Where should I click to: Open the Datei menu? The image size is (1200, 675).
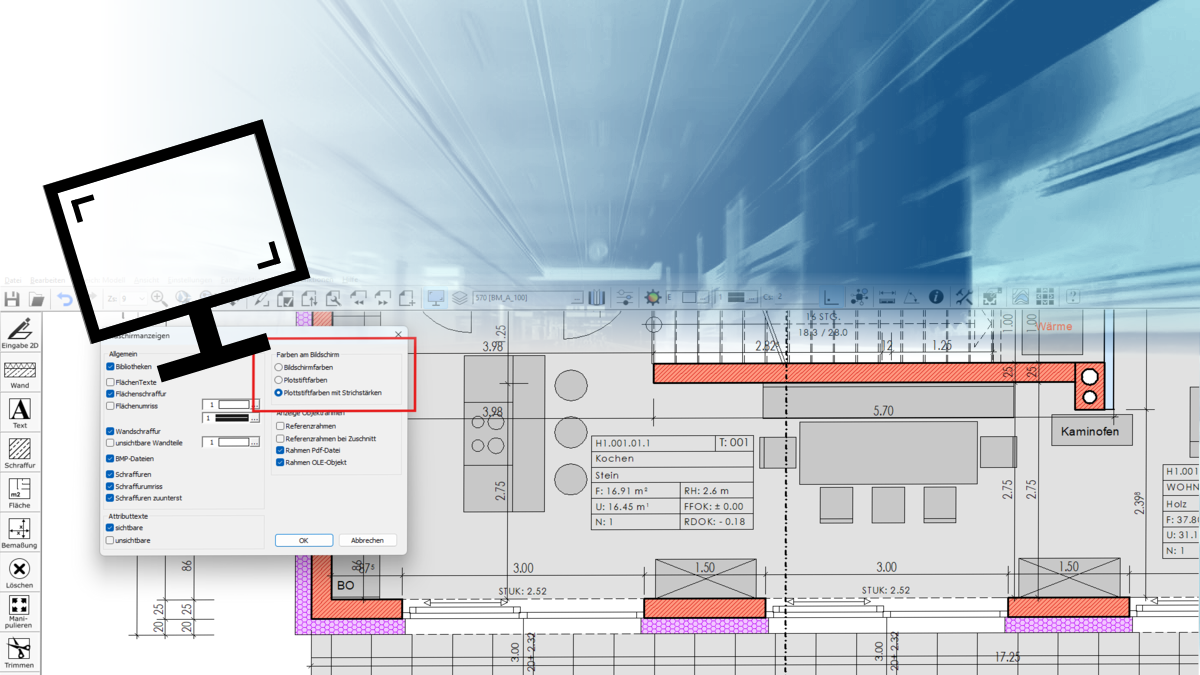point(13,280)
